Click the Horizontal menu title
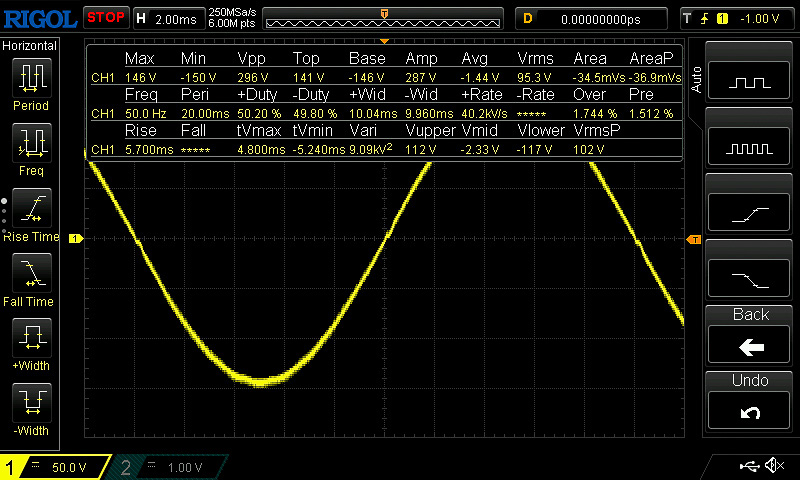 click(29, 46)
